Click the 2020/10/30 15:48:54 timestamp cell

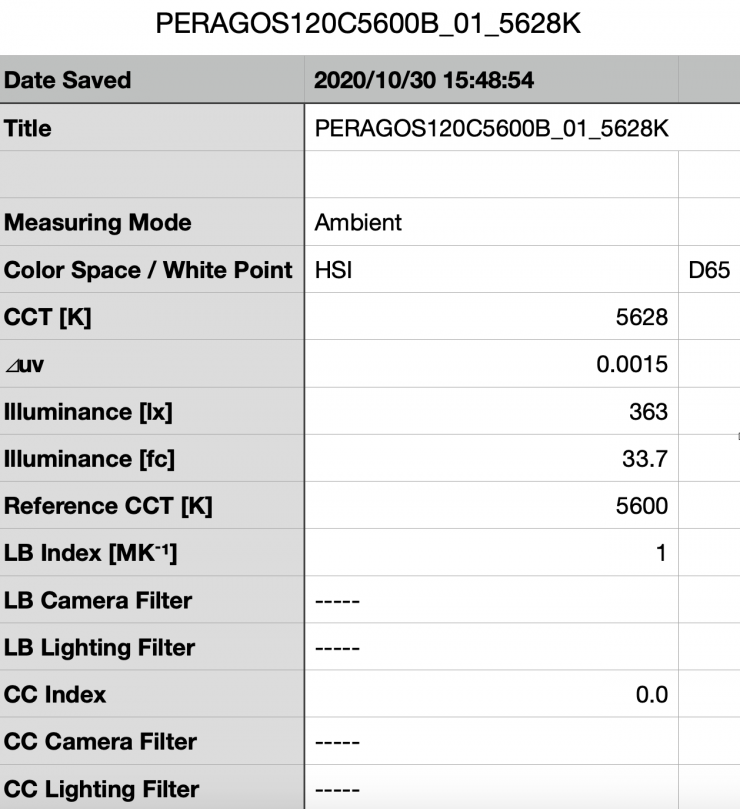point(490,80)
